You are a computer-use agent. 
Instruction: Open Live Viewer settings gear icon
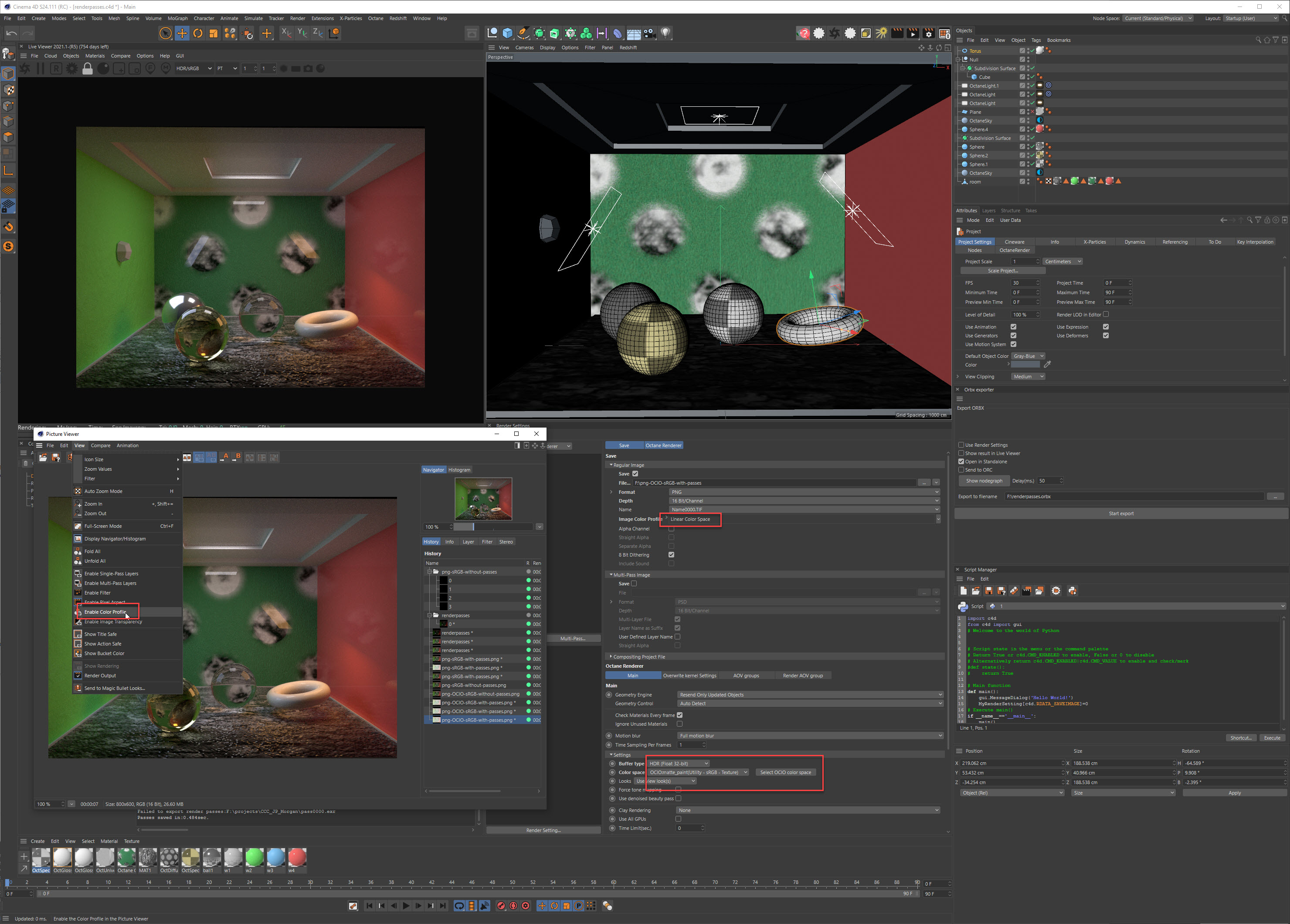pyautogui.click(x=71, y=68)
